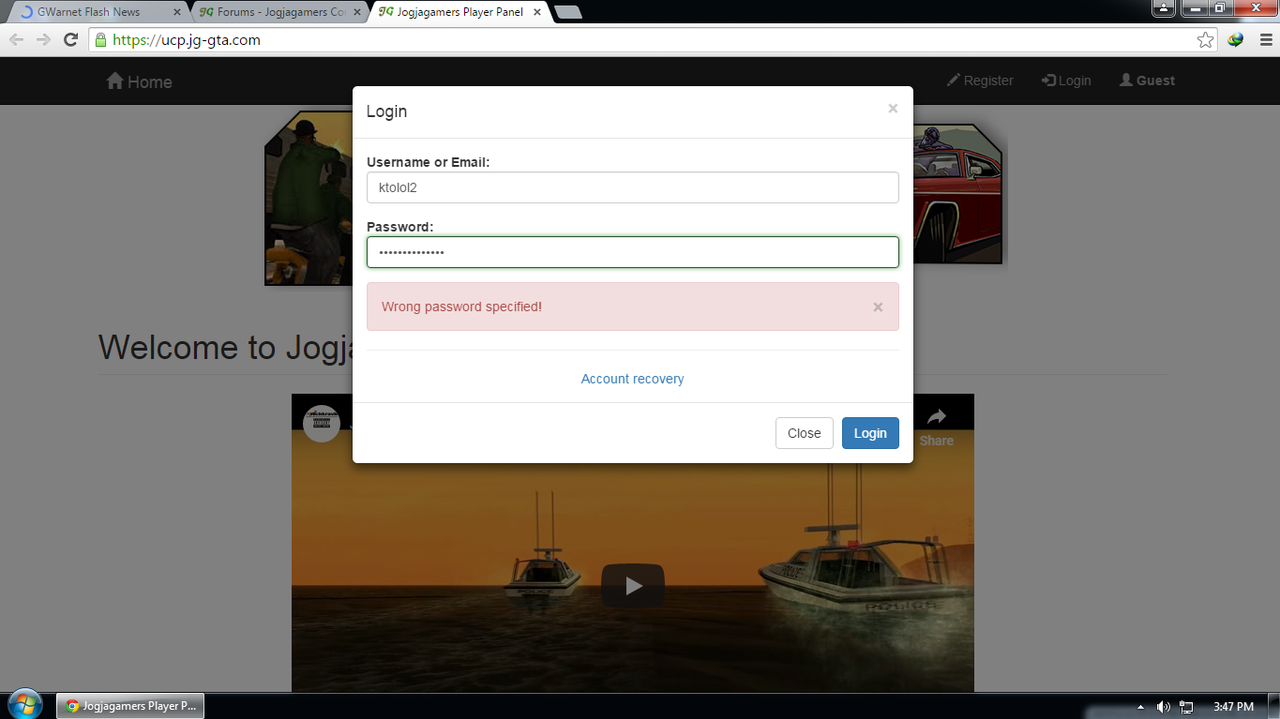Image resolution: width=1280 pixels, height=719 pixels.
Task: Dismiss the Wrong password alert
Action: click(878, 307)
